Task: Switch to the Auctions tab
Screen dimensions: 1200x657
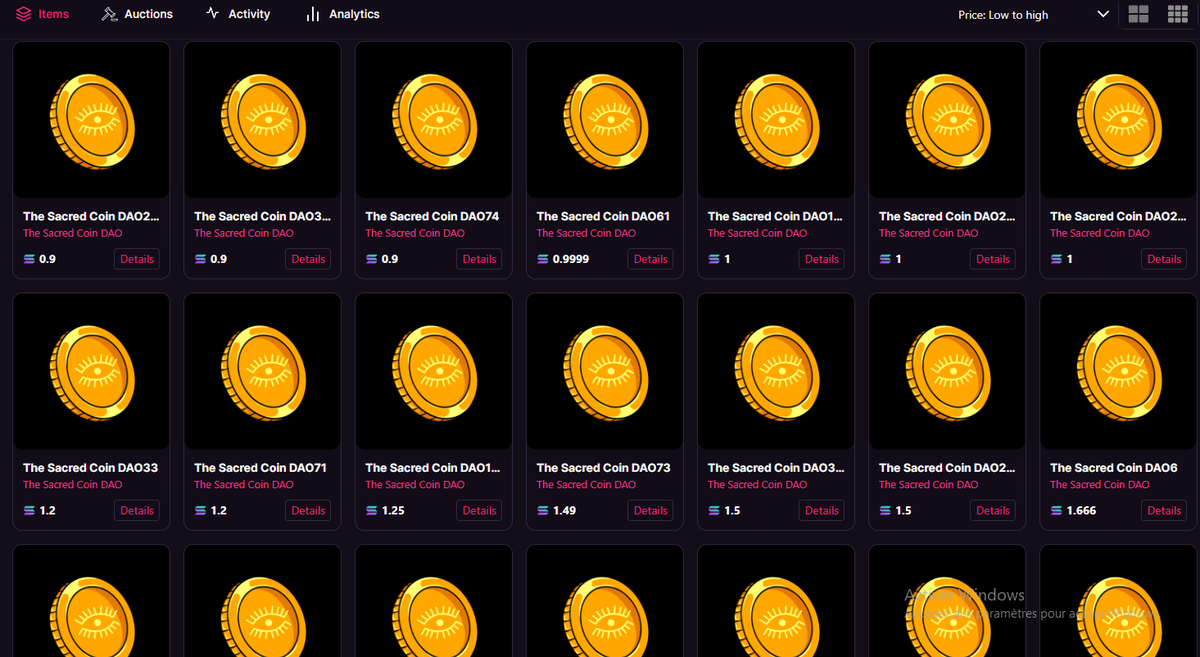Action: [x=137, y=14]
